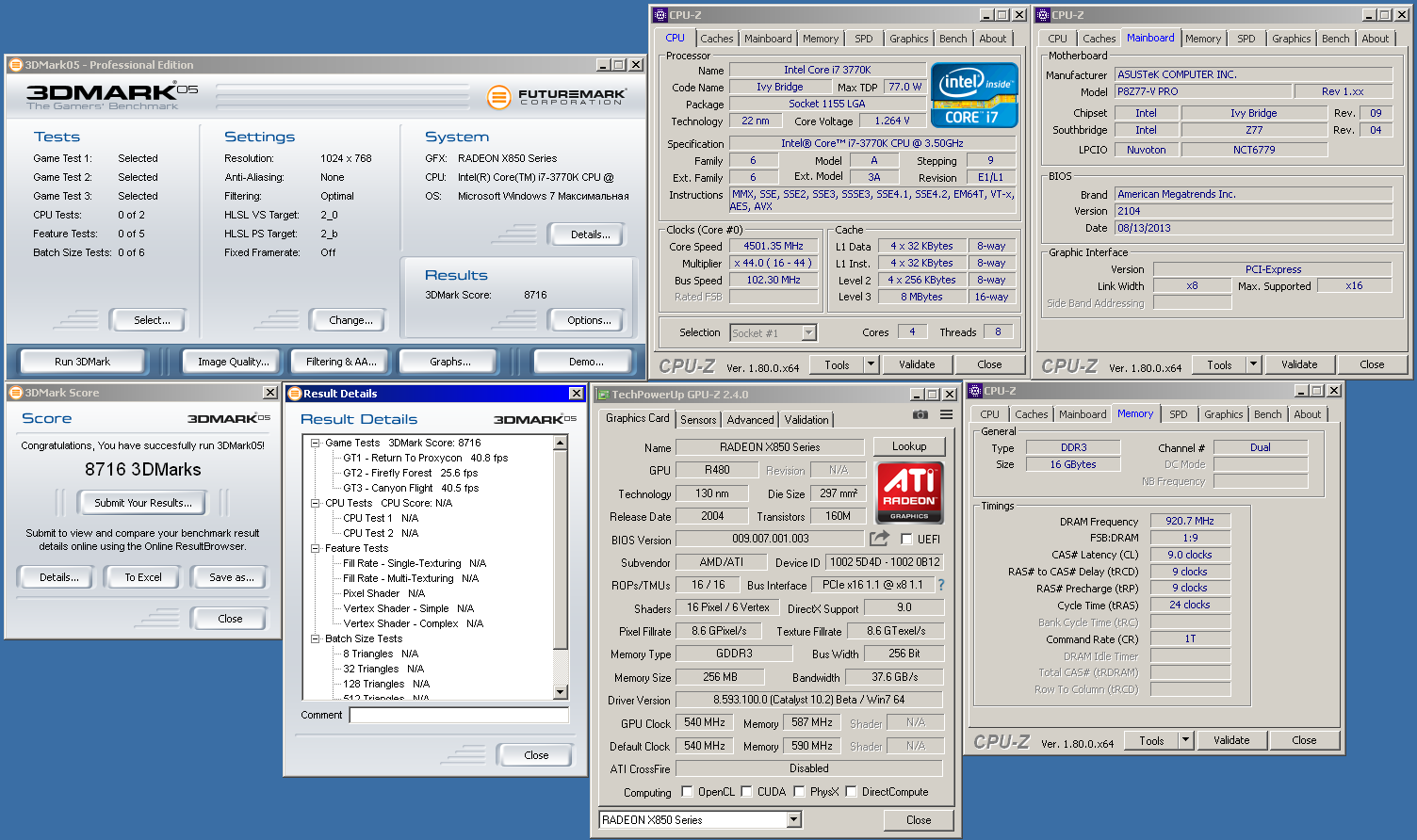The width and height of the screenshot is (1417, 840).
Task: Open the GPU-Z hamburger menu icon
Action: click(946, 415)
